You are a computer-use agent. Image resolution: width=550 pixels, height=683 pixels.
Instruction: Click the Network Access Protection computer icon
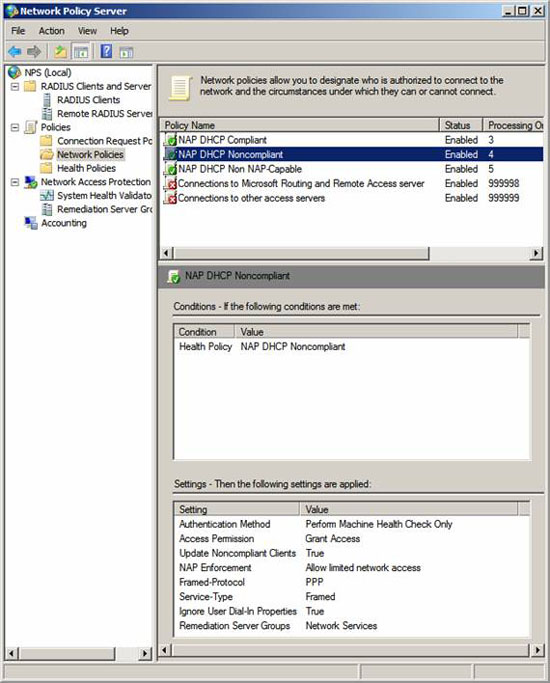[30, 182]
